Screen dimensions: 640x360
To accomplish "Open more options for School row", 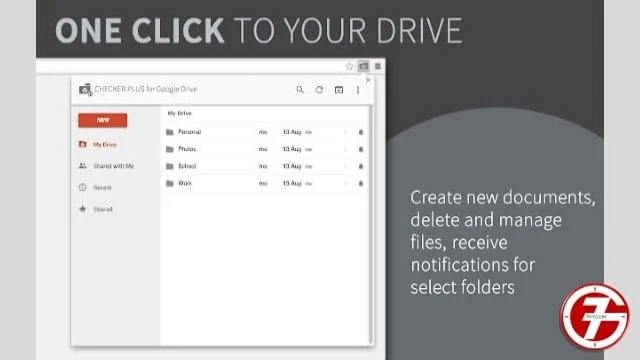I will tap(345, 166).
